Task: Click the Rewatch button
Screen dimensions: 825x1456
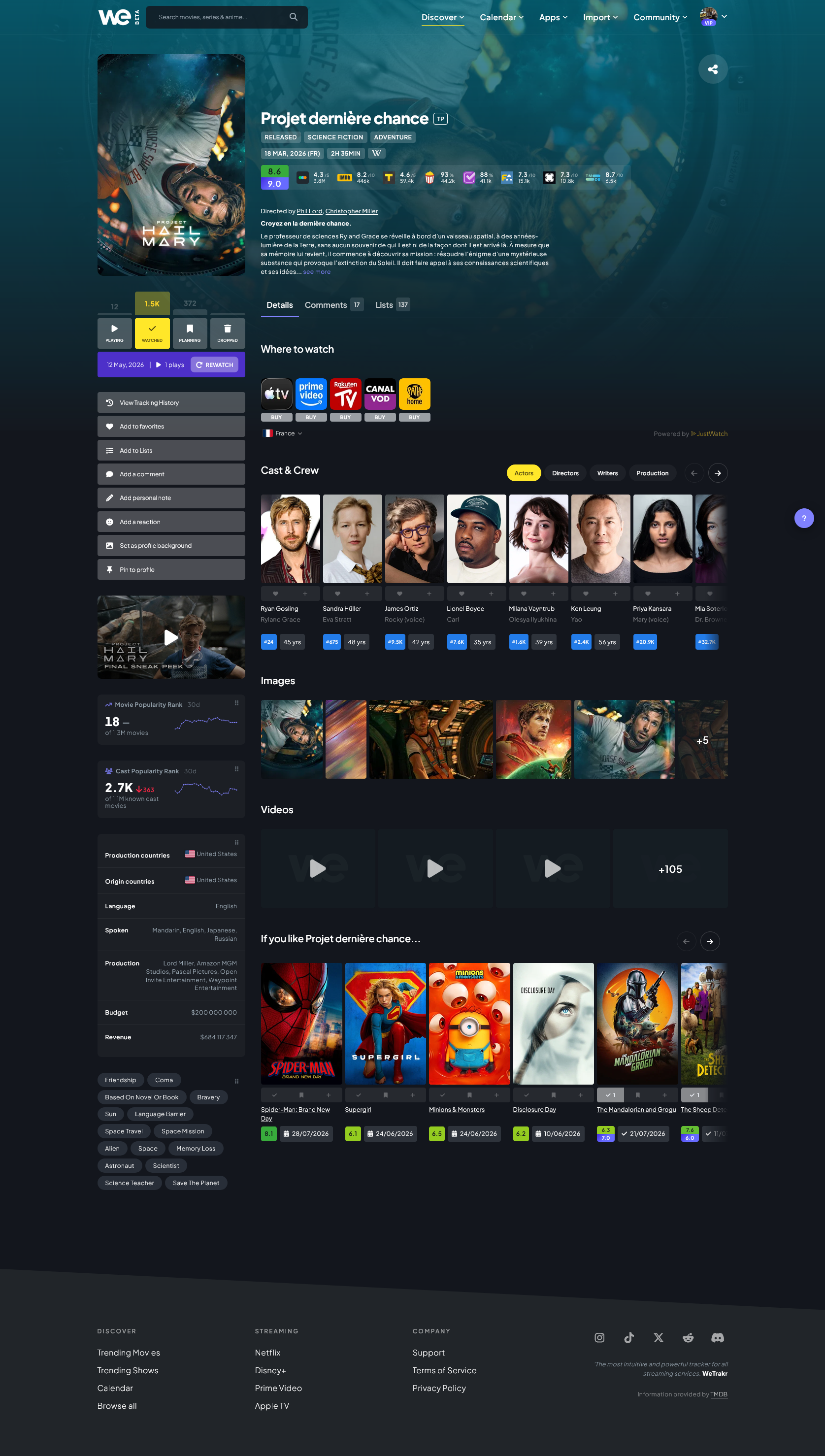Action: (x=215, y=365)
